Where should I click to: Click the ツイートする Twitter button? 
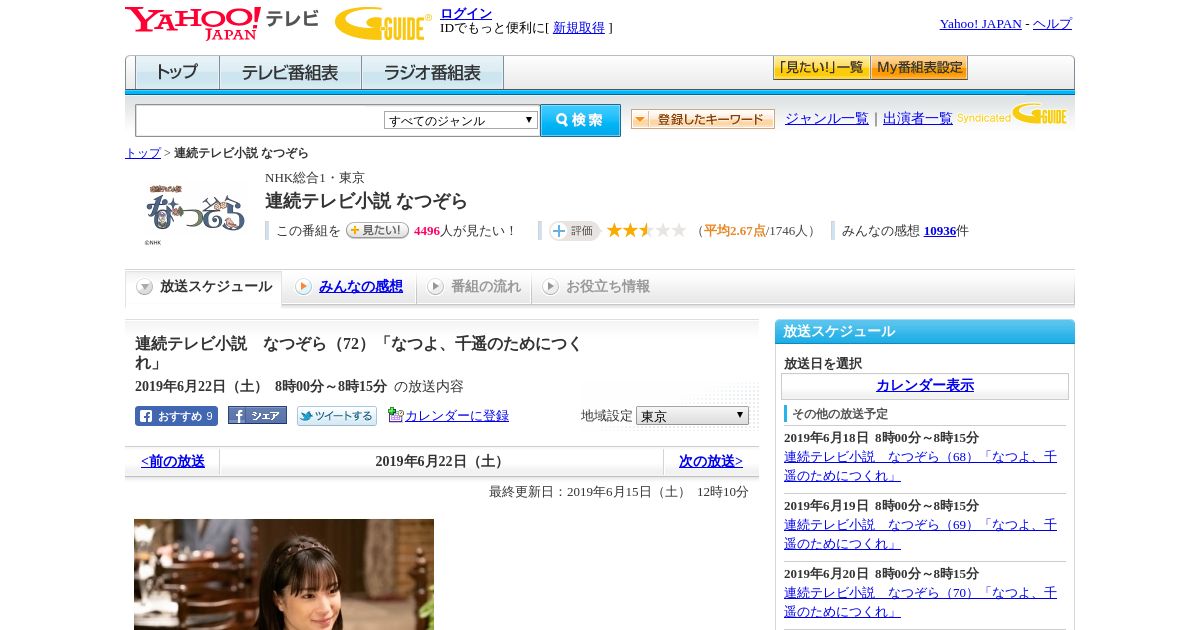tap(337, 416)
